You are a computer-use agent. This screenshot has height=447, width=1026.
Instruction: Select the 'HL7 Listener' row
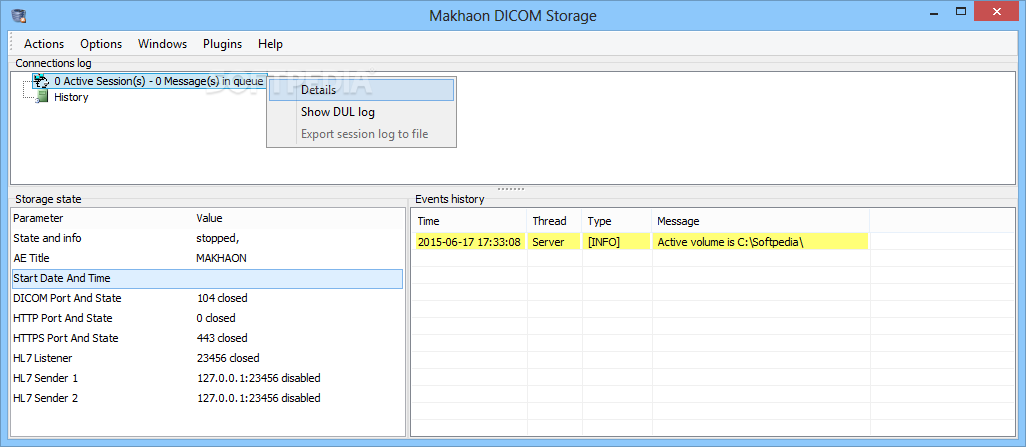point(207,358)
